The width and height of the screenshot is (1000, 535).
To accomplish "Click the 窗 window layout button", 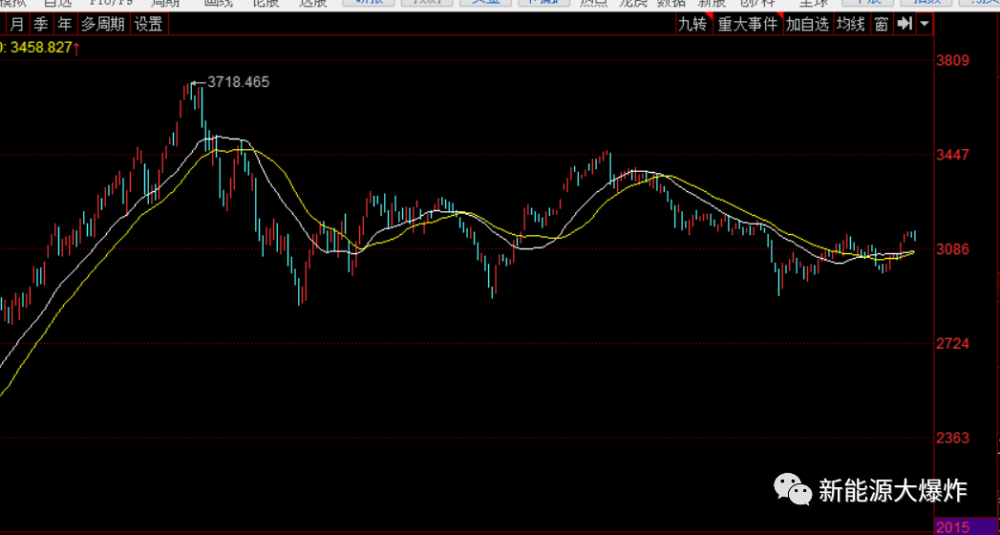I will (882, 25).
